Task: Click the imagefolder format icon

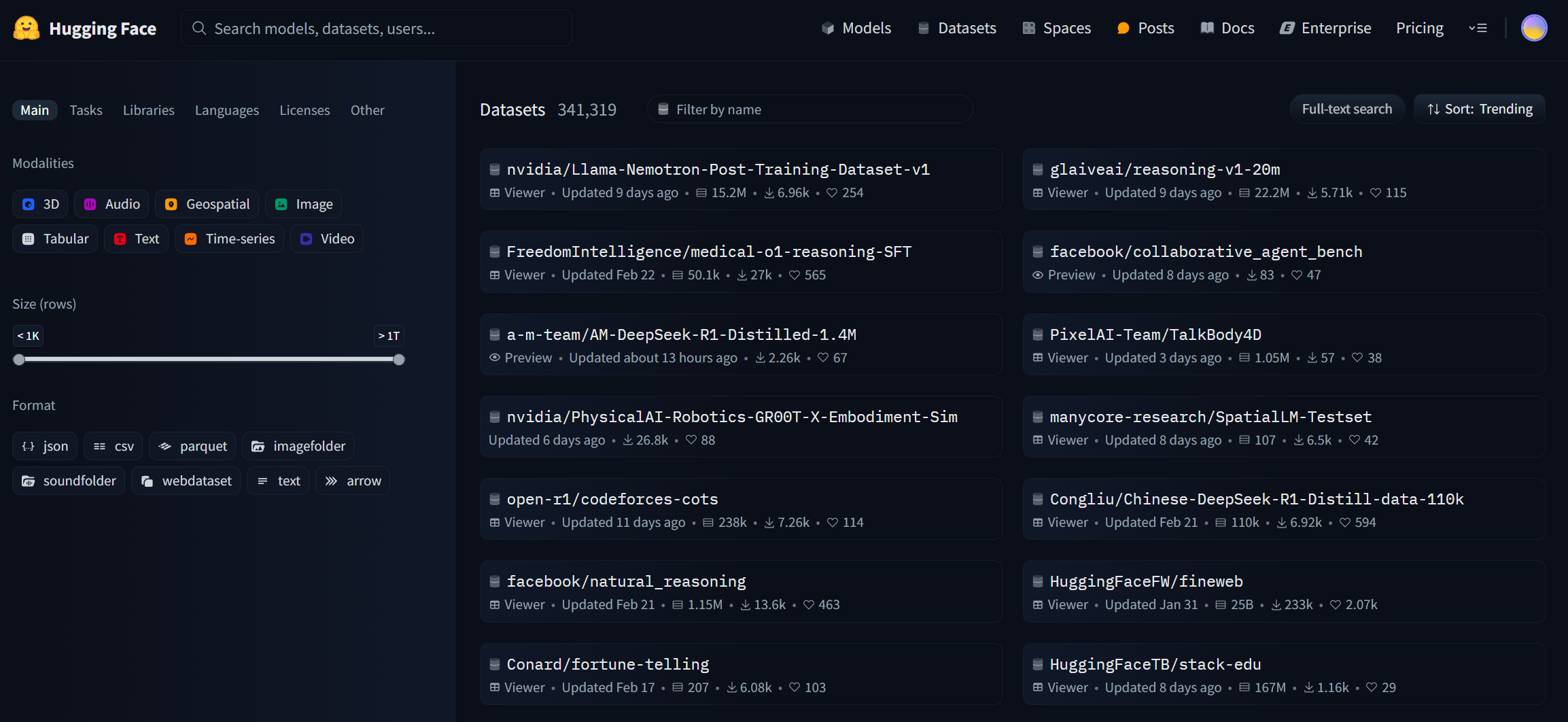Action: pyautogui.click(x=258, y=446)
